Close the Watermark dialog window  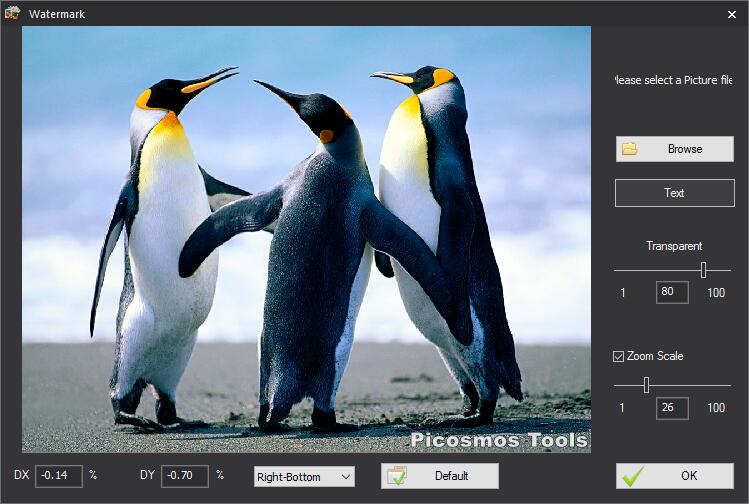(730, 13)
